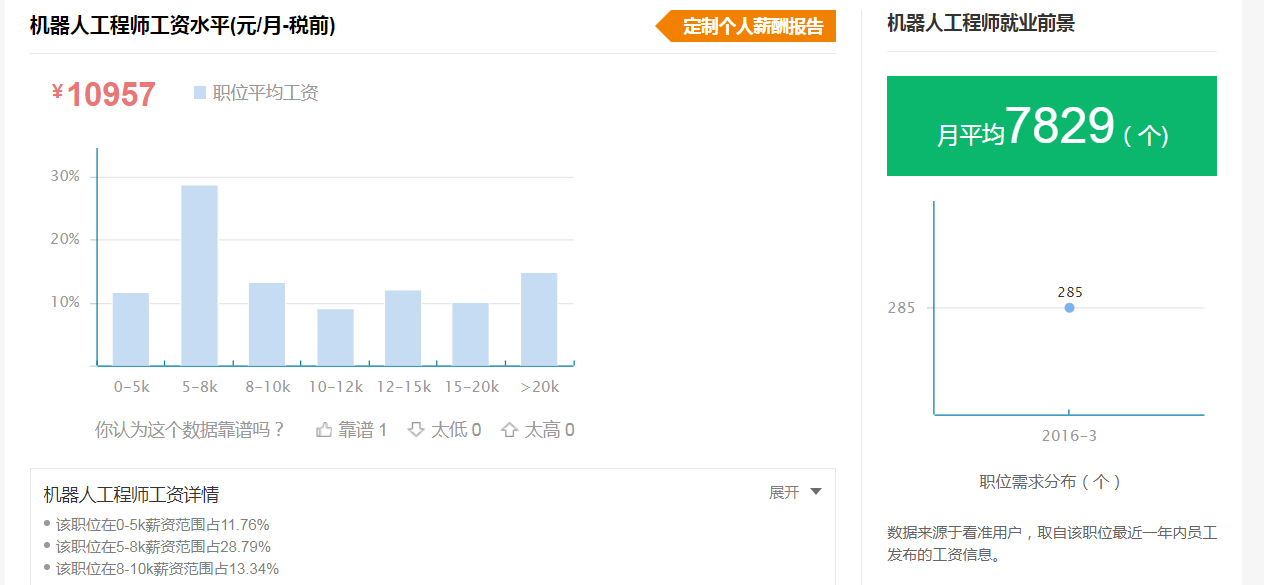Collapse the salary details disclosure triangle

point(815,491)
